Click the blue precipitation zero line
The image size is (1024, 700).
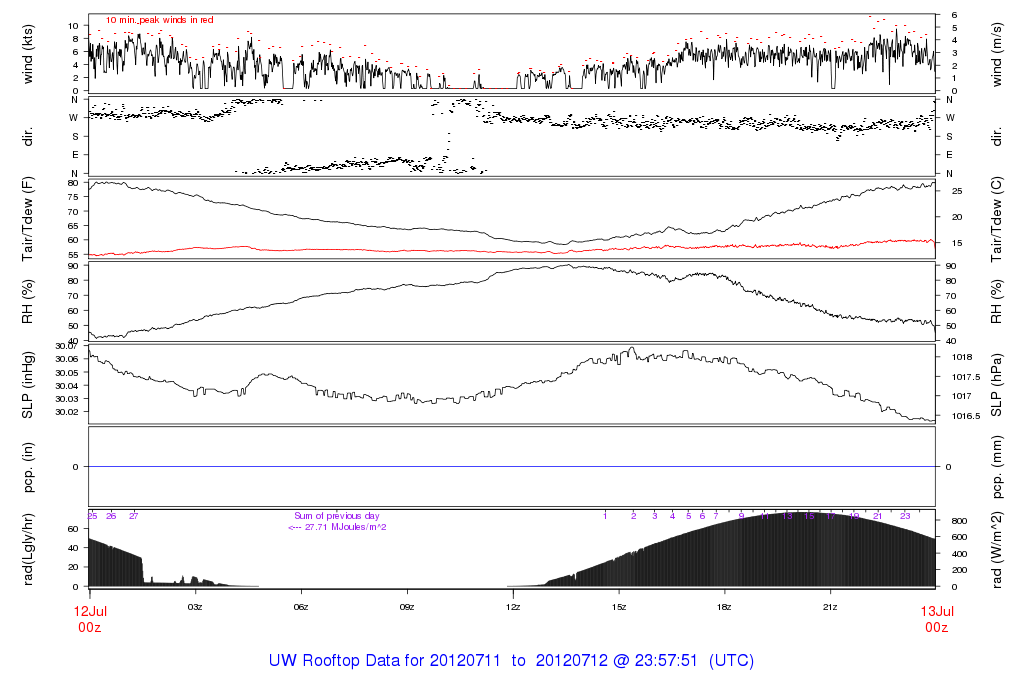[512, 467]
